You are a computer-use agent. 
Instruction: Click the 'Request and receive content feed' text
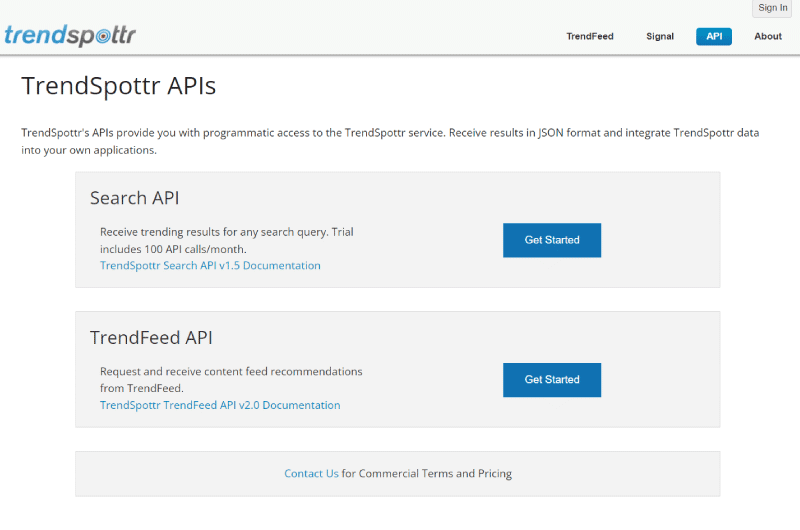231,371
